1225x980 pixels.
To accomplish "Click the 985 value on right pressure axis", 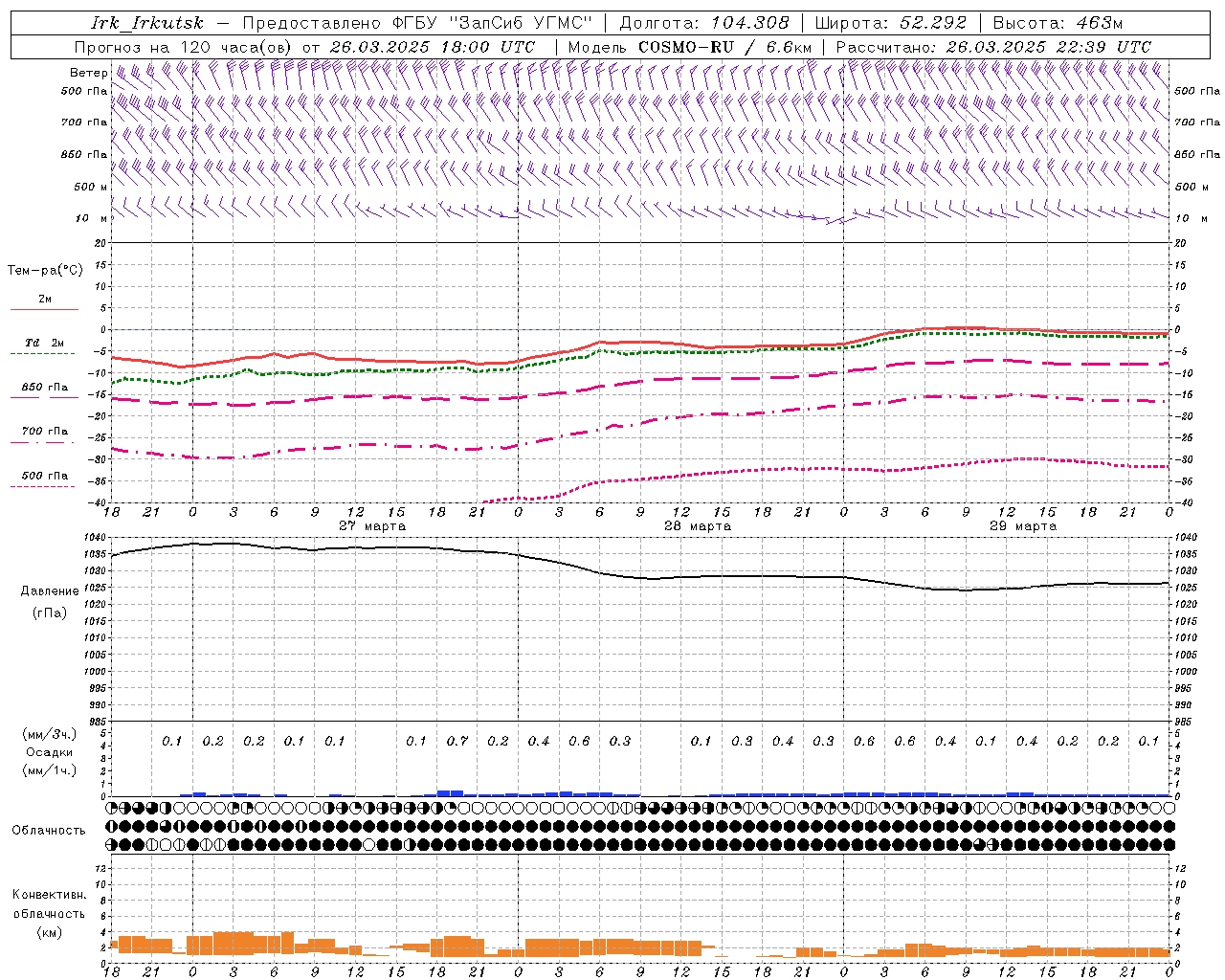I will [x=1185, y=722].
